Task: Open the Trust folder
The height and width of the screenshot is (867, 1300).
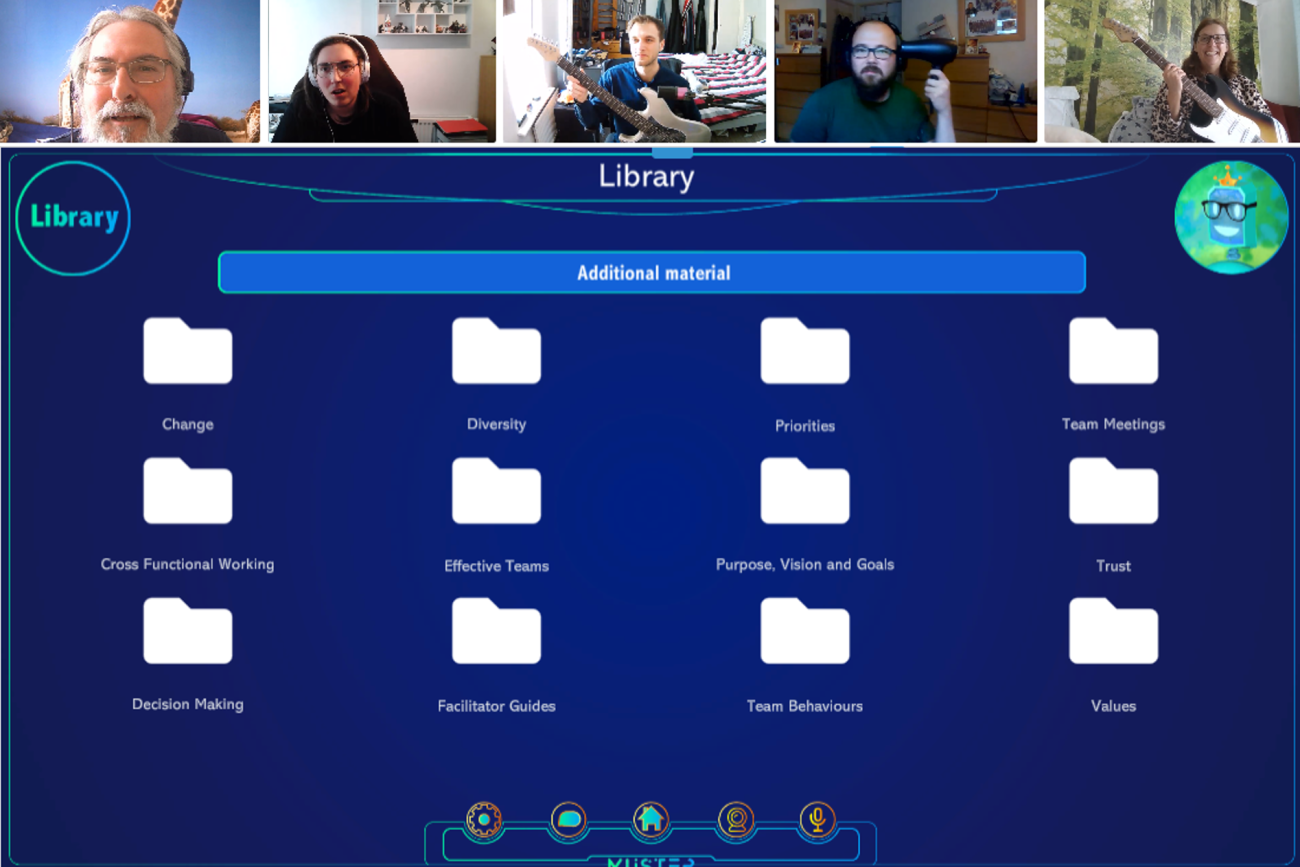Action: click(x=1113, y=492)
